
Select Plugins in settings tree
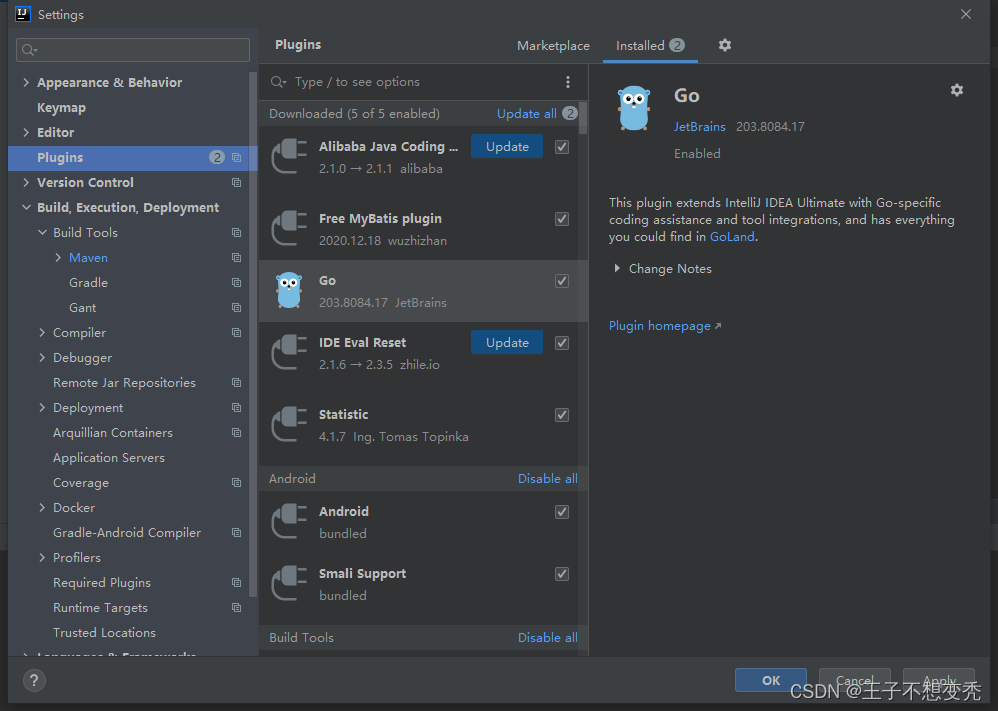(133, 158)
